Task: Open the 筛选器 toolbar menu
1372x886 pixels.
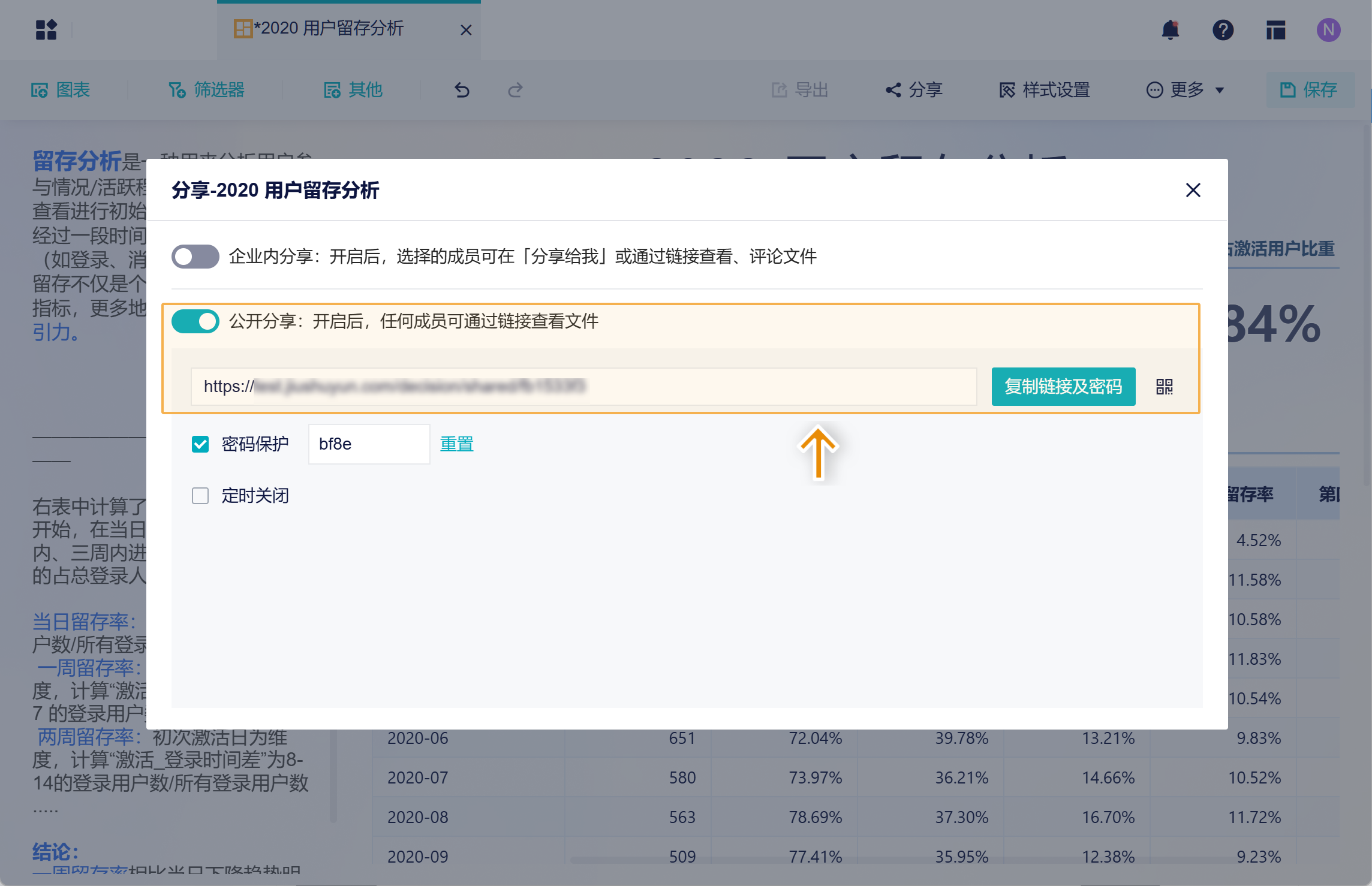Action: click(x=207, y=90)
